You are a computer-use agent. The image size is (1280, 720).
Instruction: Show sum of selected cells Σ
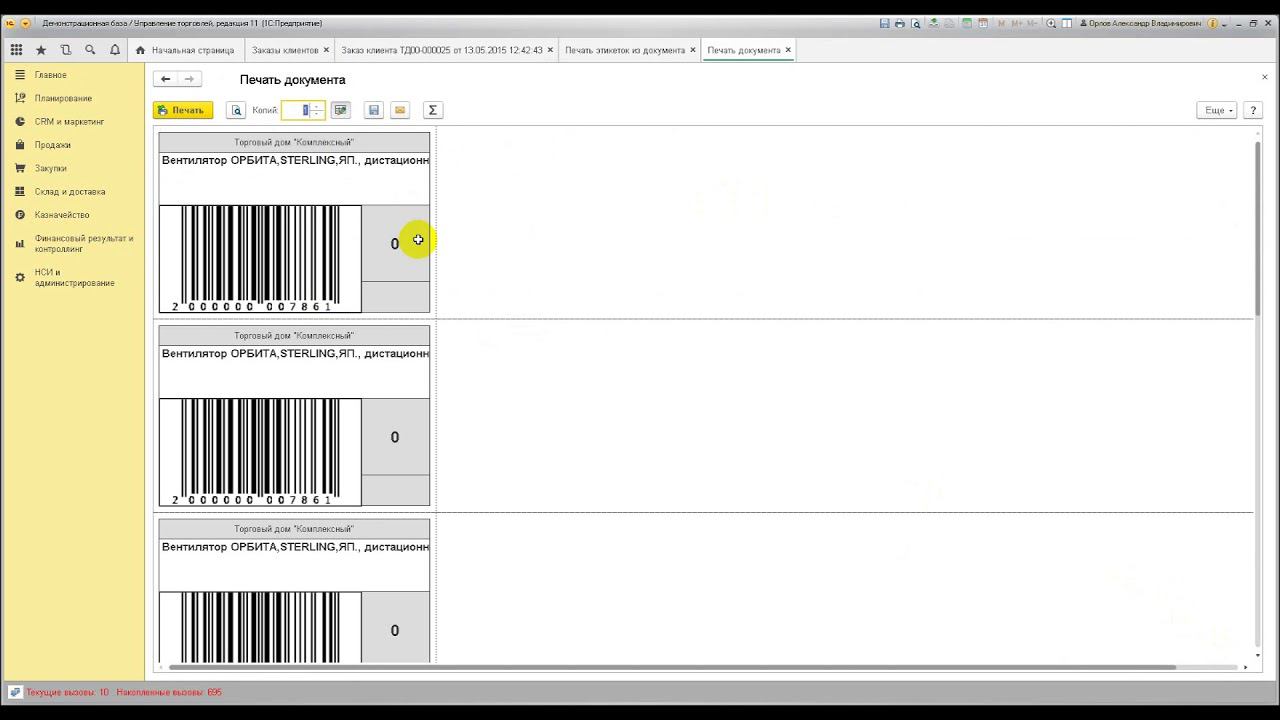click(x=432, y=110)
